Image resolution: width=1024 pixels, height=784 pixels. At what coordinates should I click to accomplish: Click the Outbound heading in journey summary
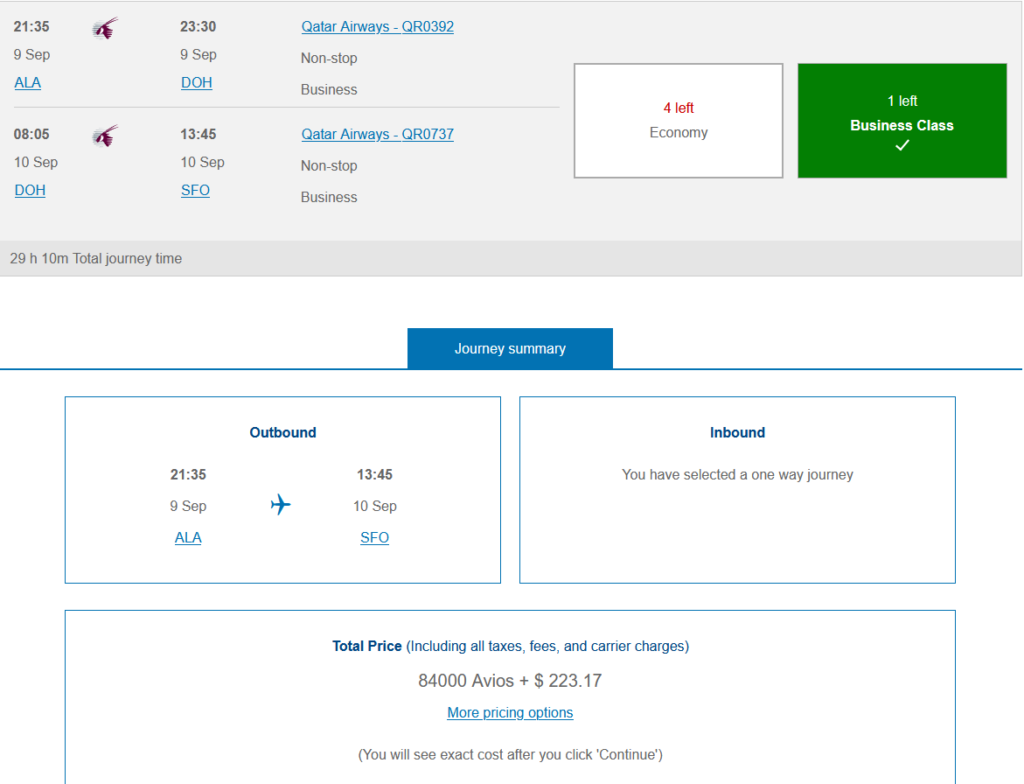(x=283, y=433)
